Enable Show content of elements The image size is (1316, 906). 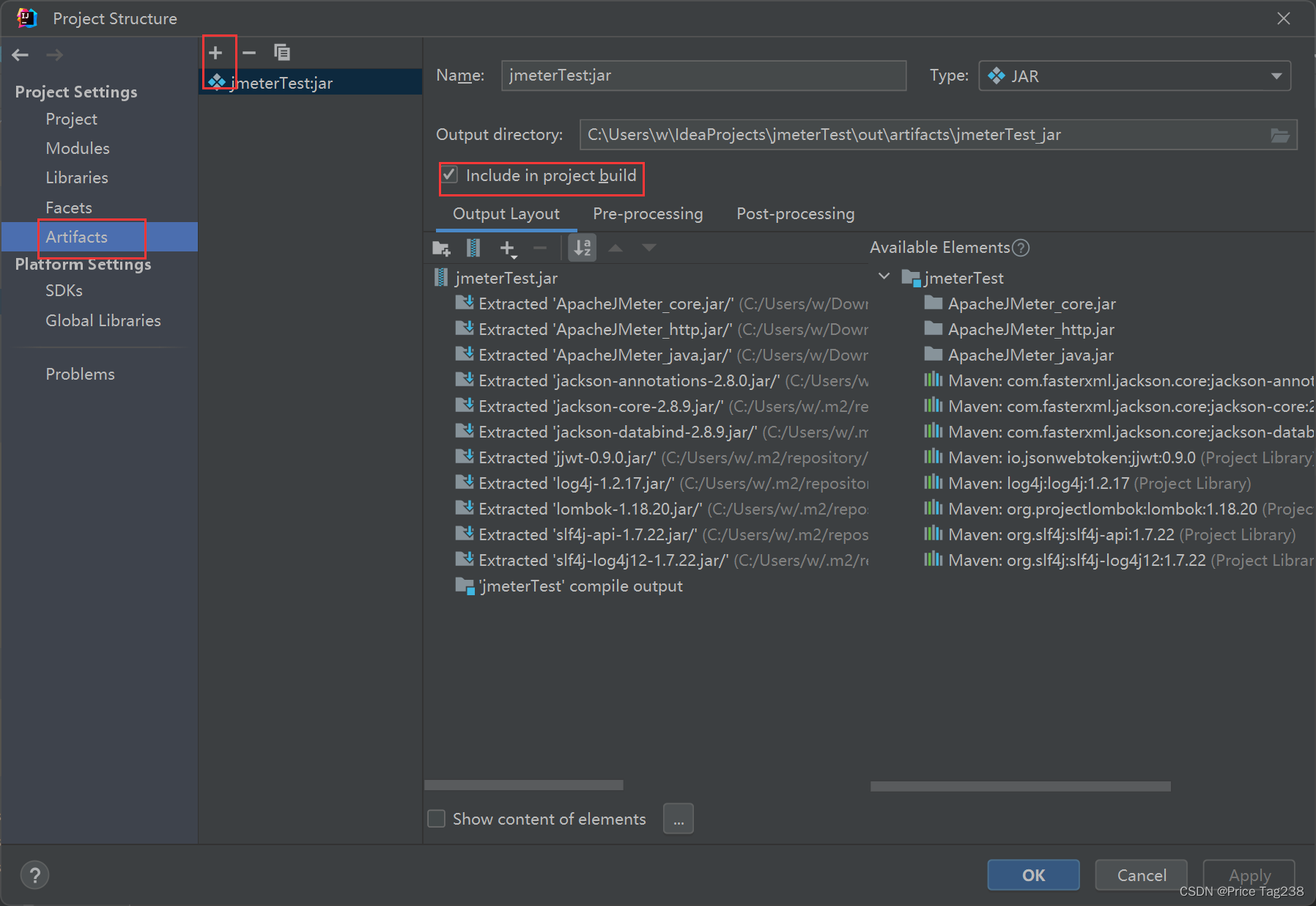point(436,818)
